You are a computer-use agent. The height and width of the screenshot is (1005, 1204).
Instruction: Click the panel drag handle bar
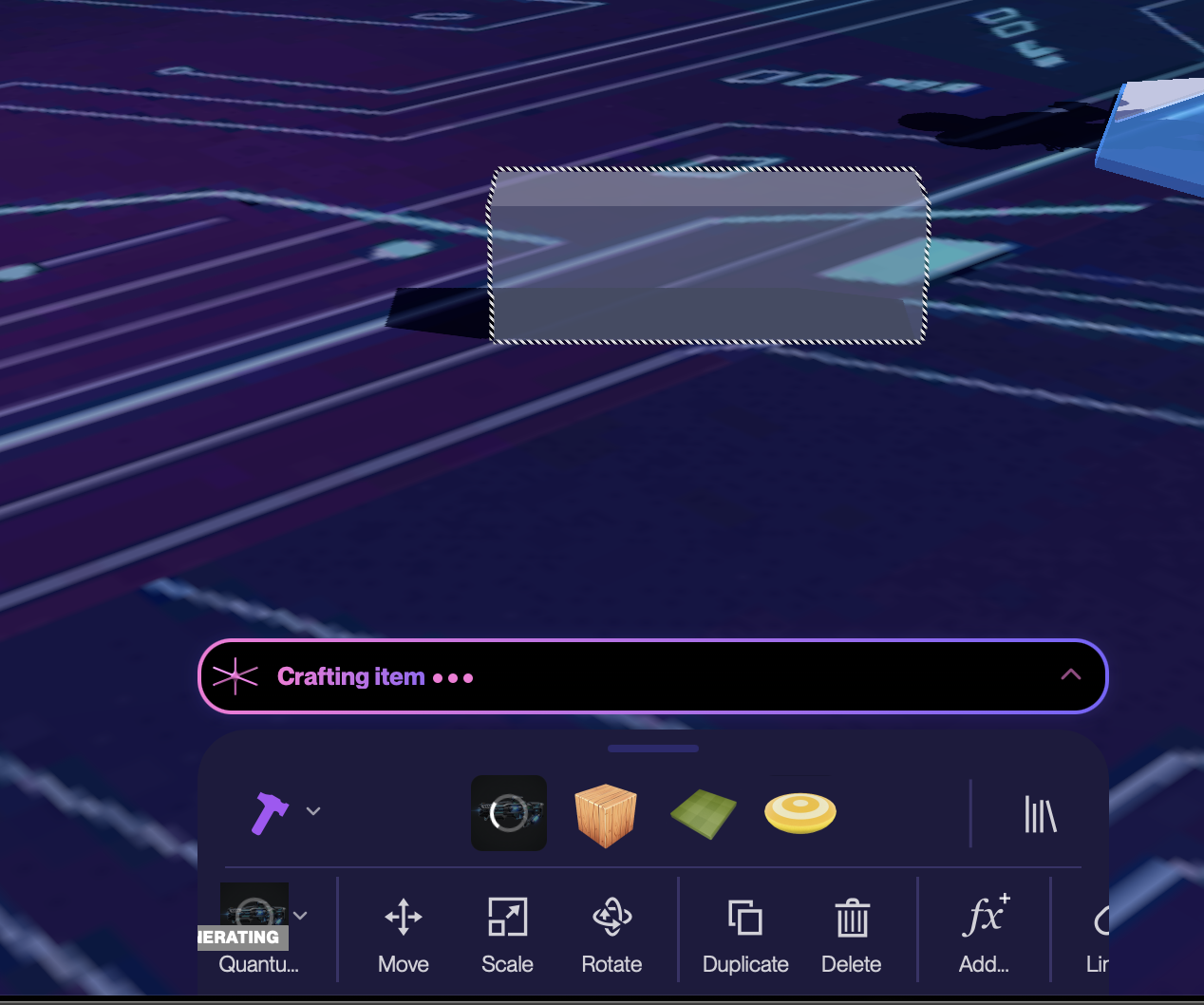[653, 749]
